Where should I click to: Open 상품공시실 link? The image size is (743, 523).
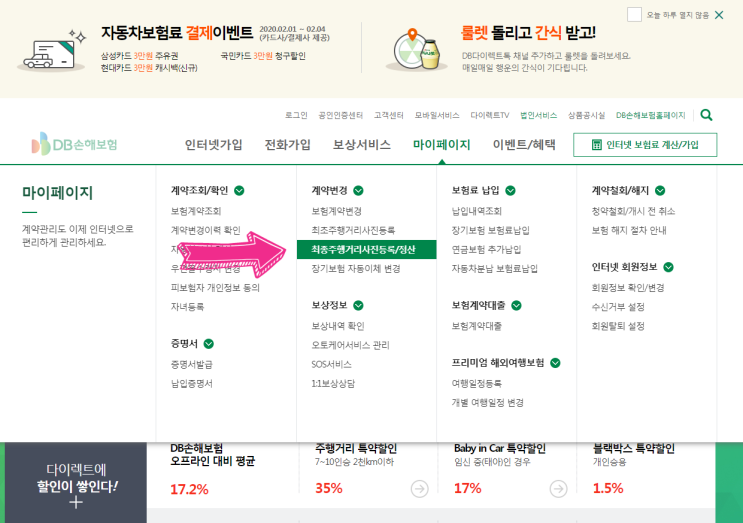click(587, 115)
